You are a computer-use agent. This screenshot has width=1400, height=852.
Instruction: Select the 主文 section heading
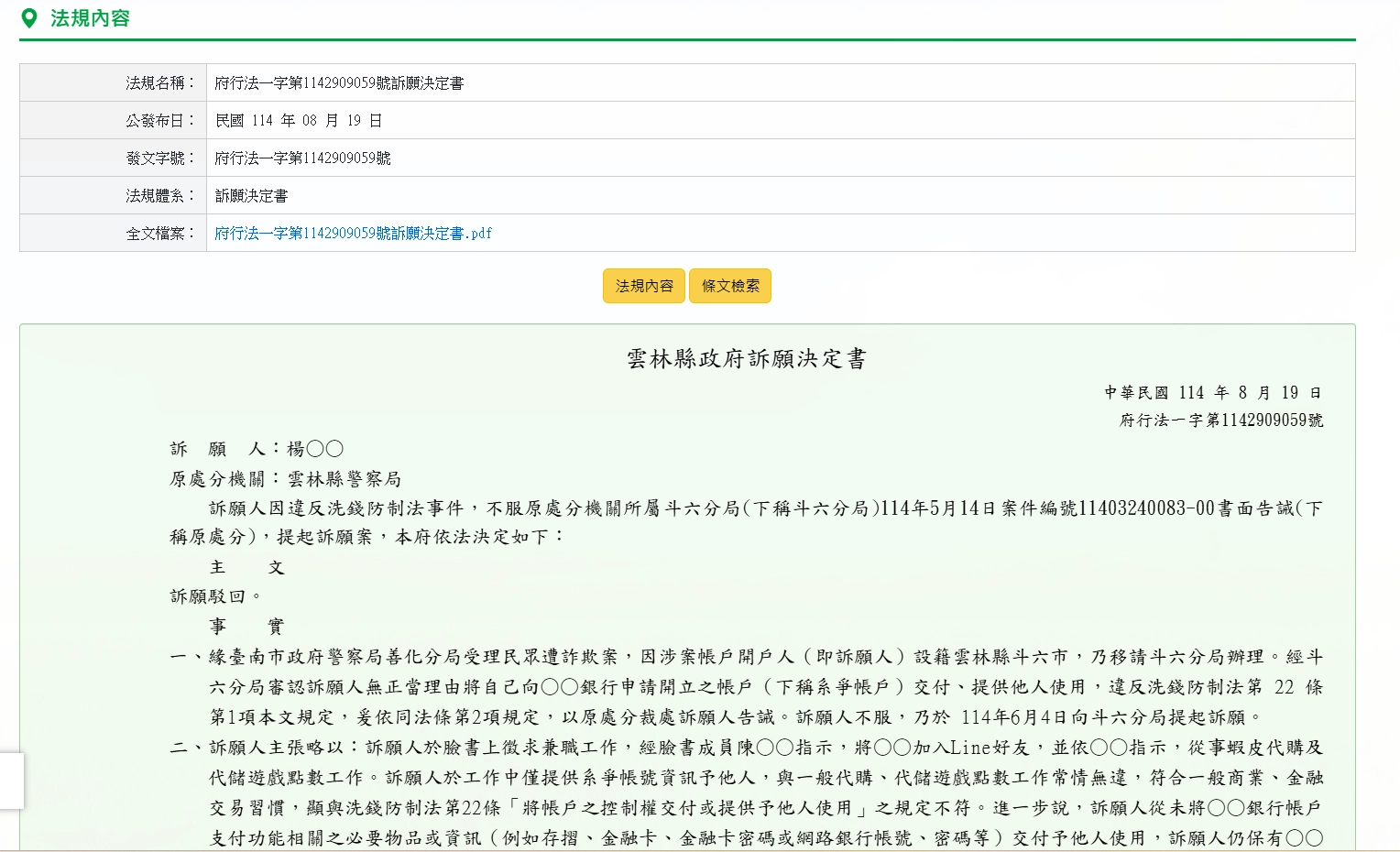(247, 567)
